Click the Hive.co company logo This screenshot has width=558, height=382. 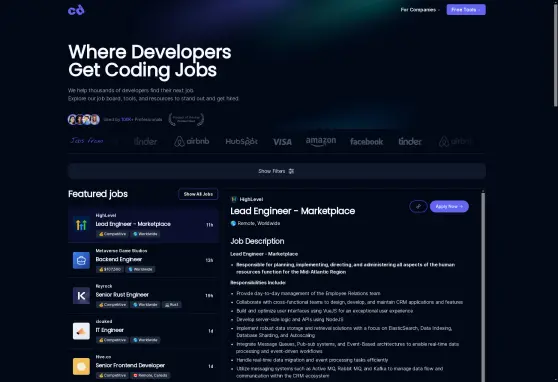coord(81,366)
